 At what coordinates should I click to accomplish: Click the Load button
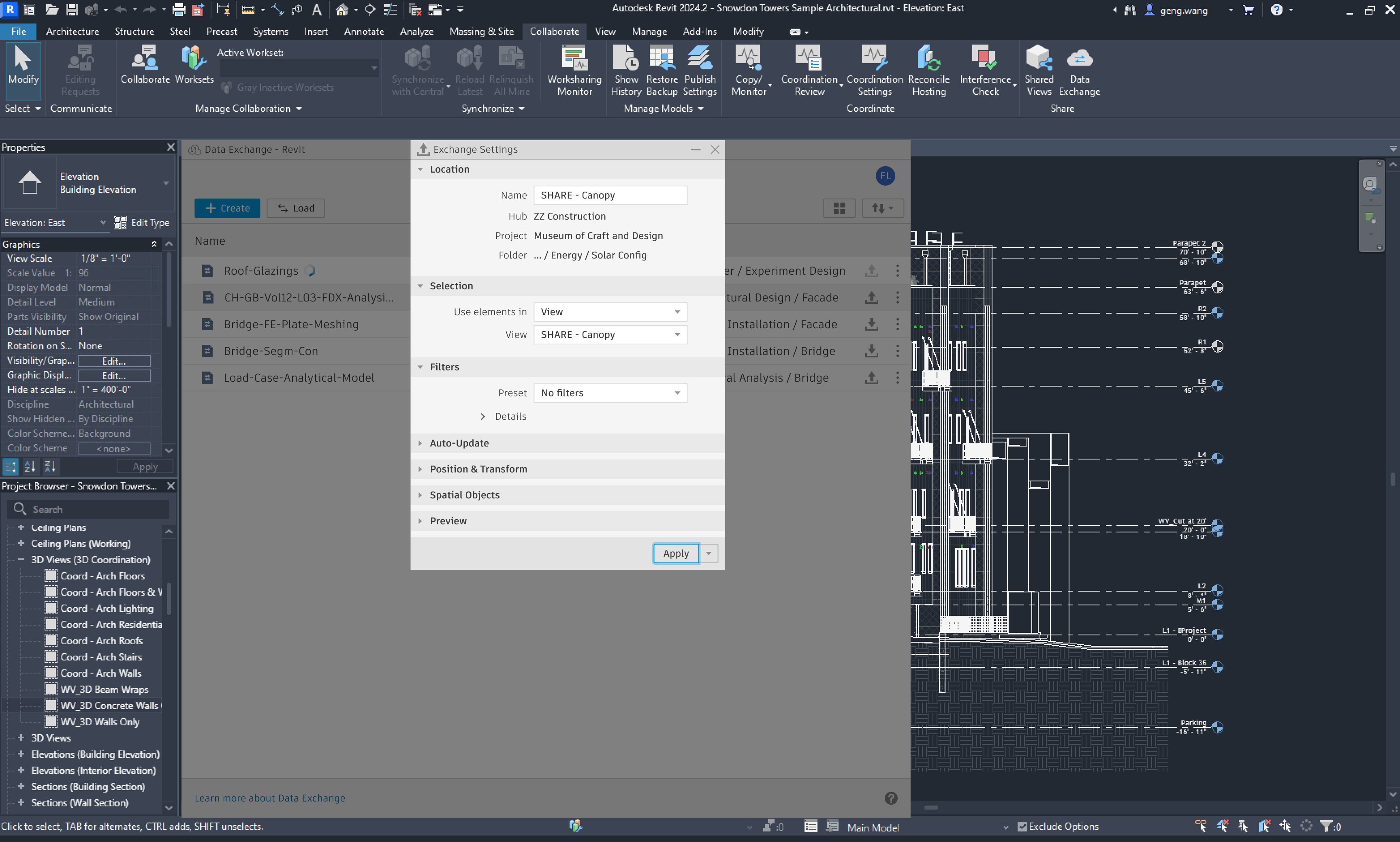[x=296, y=208]
